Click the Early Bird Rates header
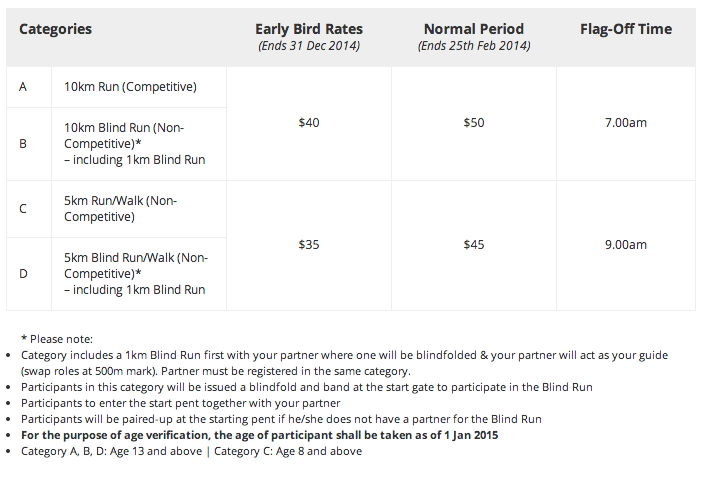The height and width of the screenshot is (486, 702). (x=308, y=29)
